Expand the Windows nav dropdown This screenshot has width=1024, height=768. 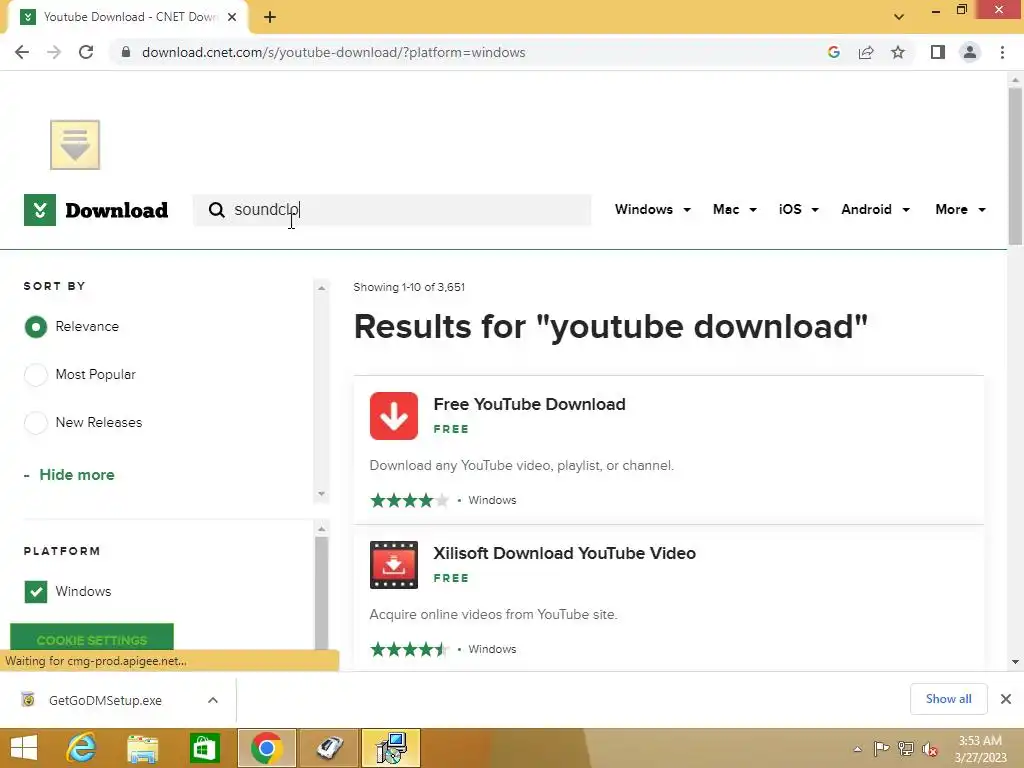(652, 210)
